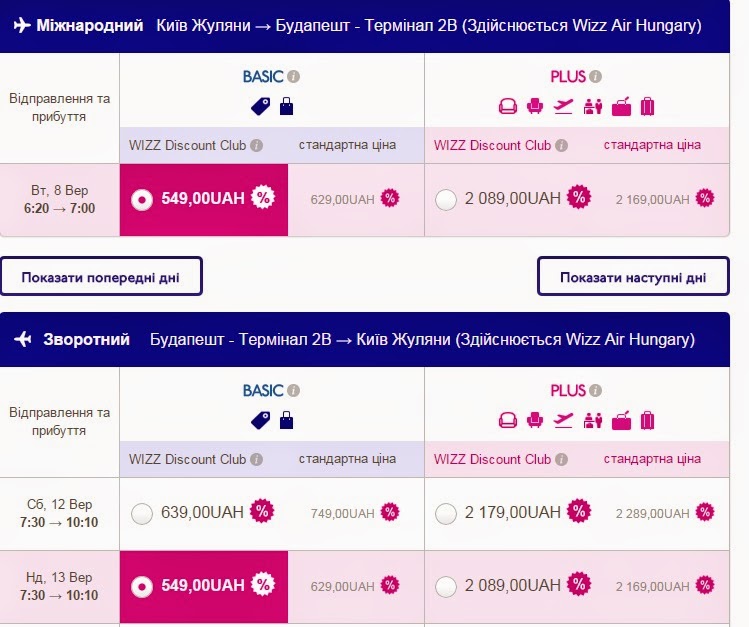The image size is (749, 627).
Task: Click the info icon next to return BASIC WIZZ Discount Club
Action: [256, 460]
